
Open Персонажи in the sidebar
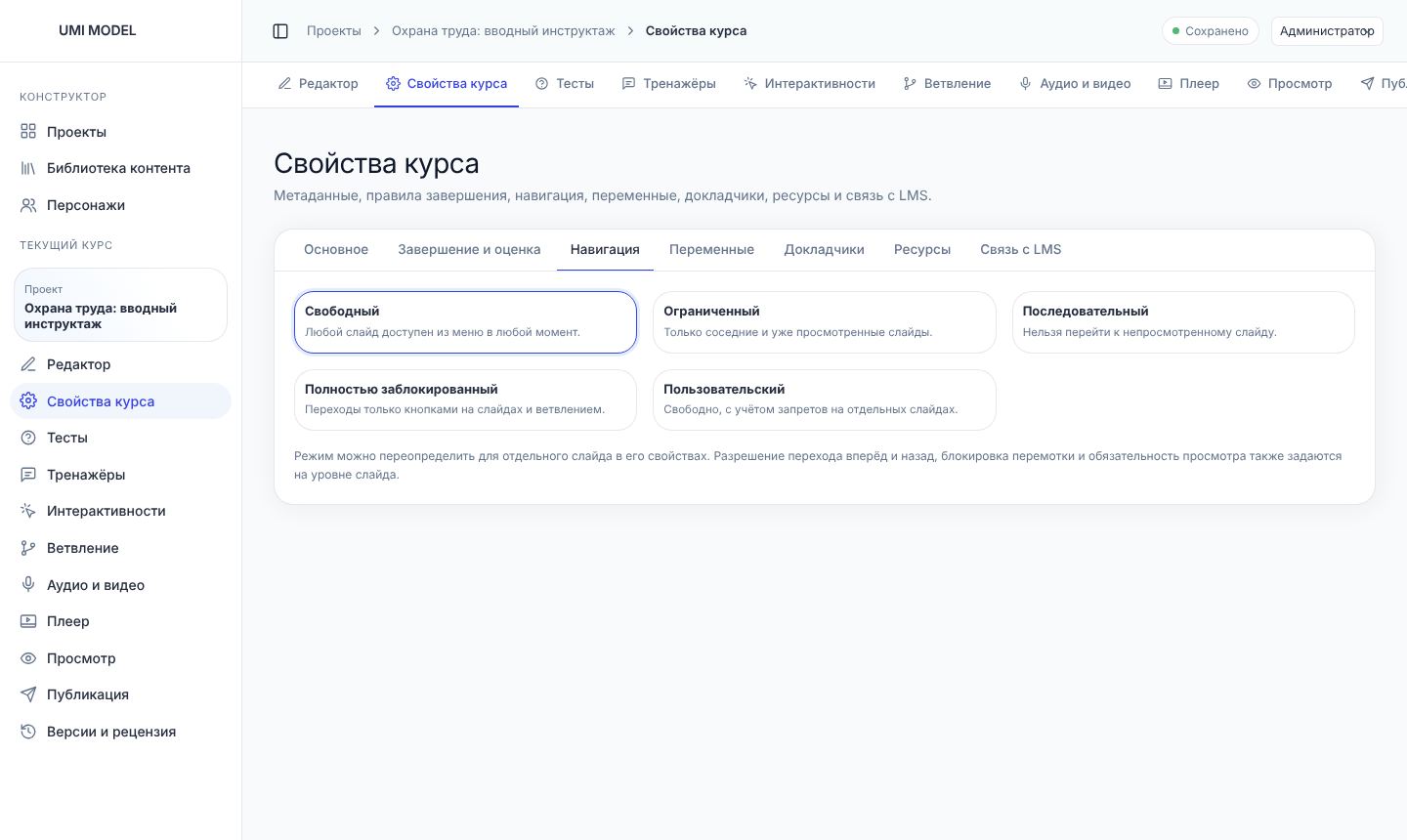click(120, 205)
